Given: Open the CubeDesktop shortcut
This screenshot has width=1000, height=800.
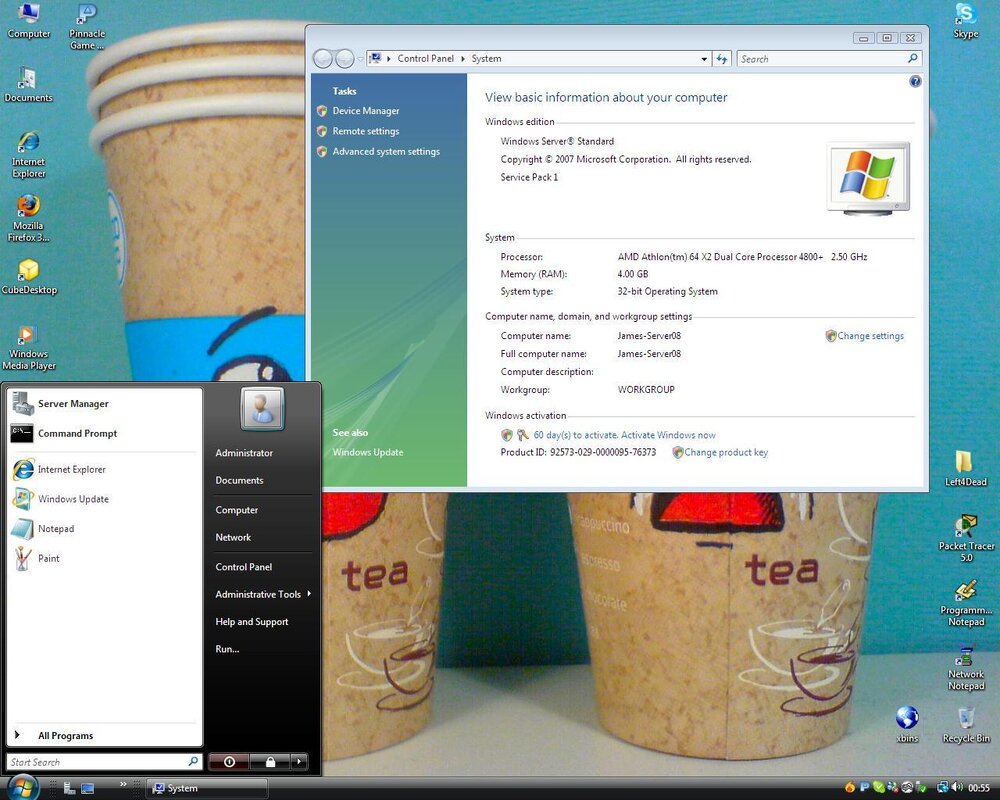Looking at the screenshot, I should pos(29,277).
